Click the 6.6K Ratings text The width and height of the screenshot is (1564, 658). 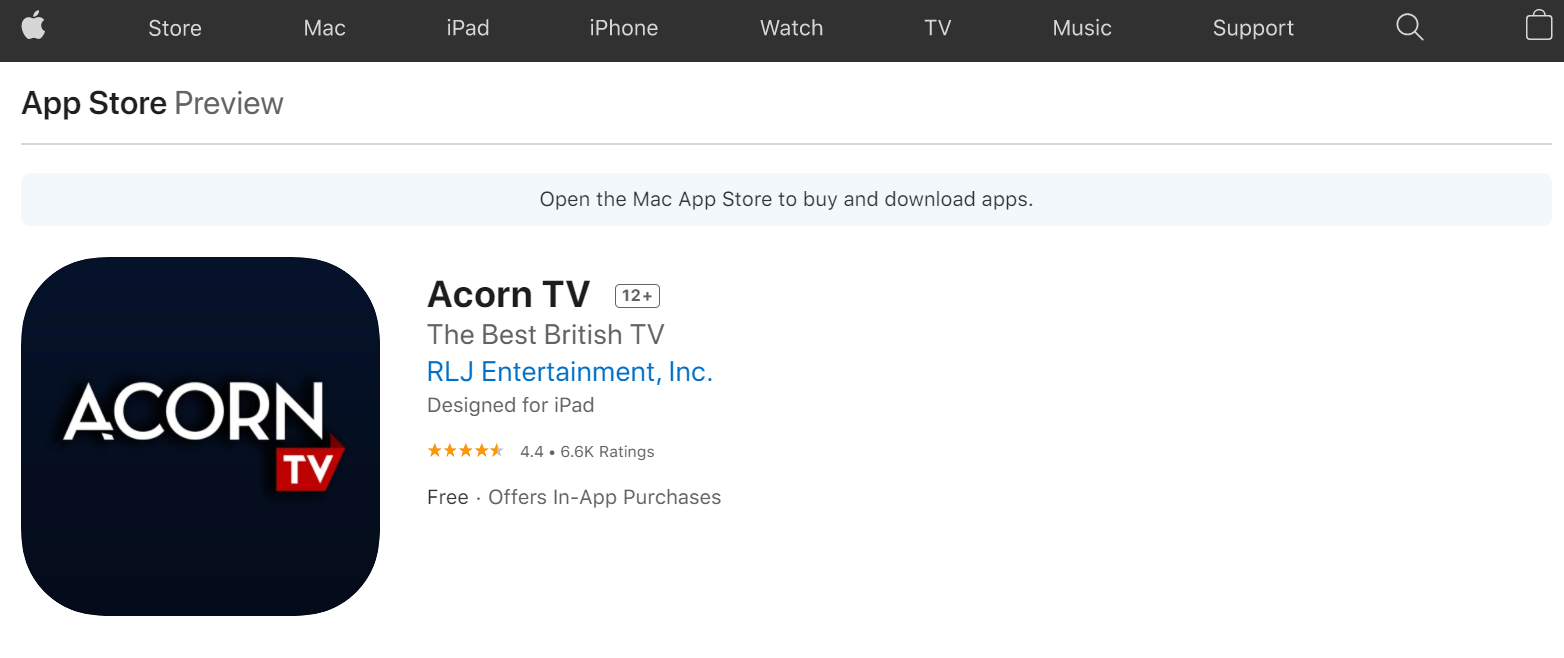coord(607,452)
